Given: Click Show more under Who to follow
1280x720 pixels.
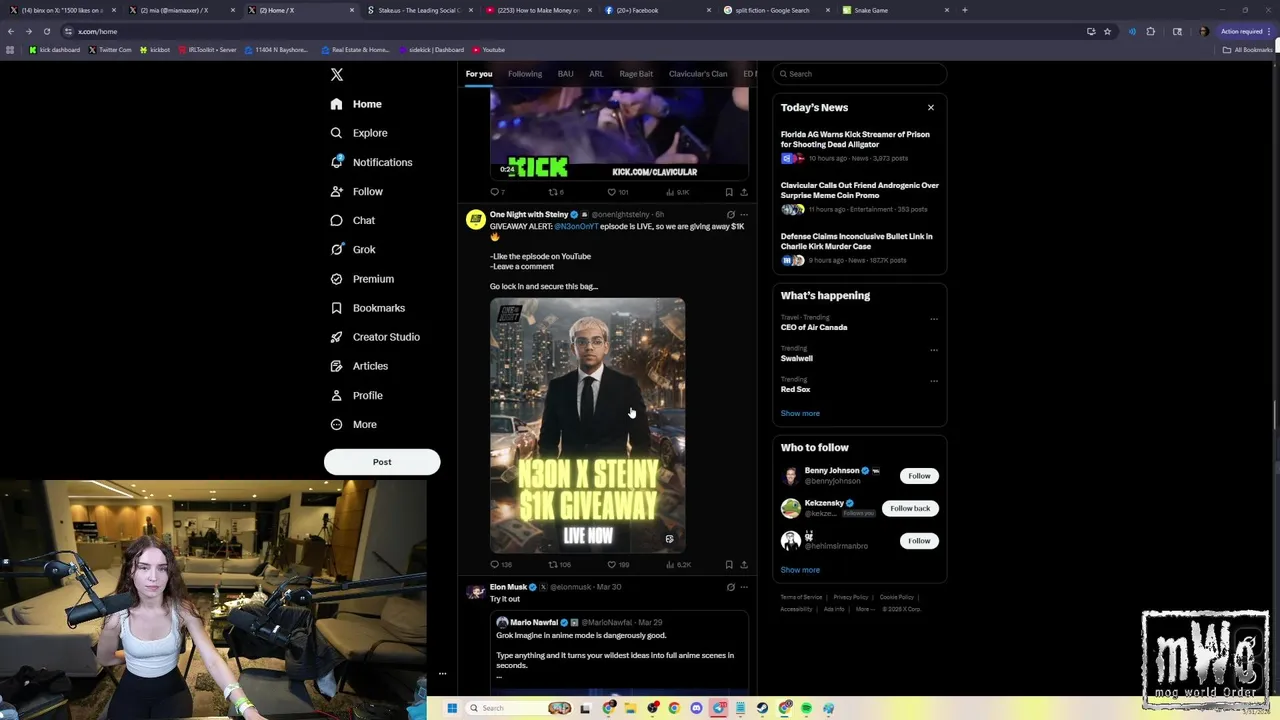Looking at the screenshot, I should 800,570.
